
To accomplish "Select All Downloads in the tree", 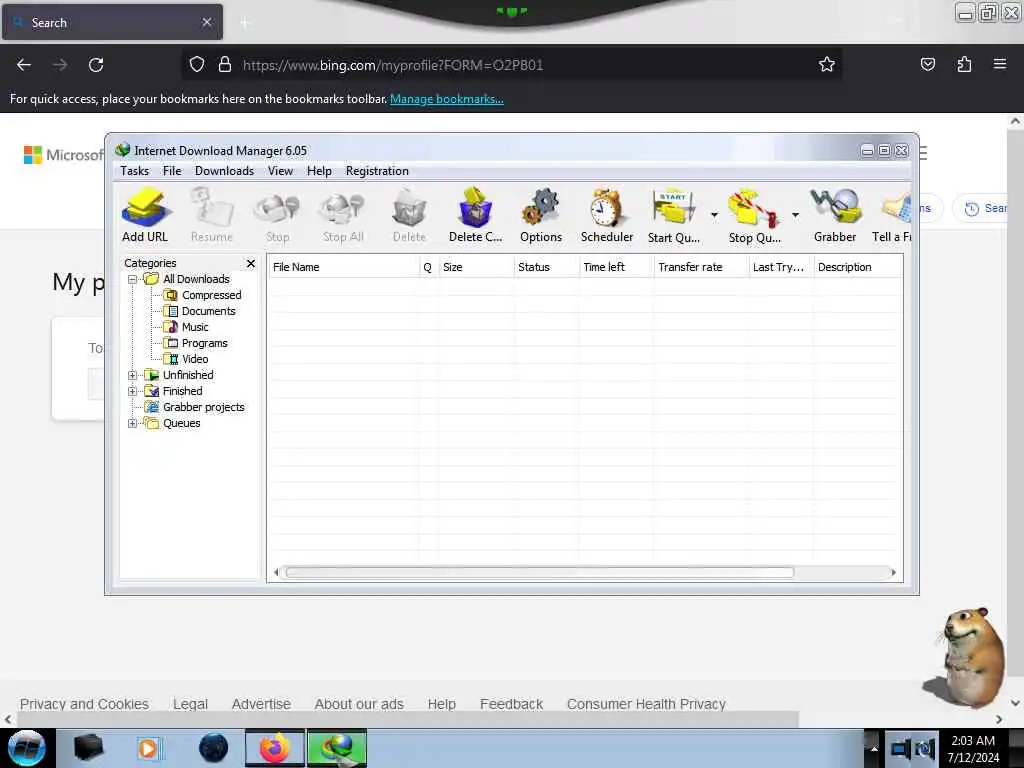I will pyautogui.click(x=196, y=279).
